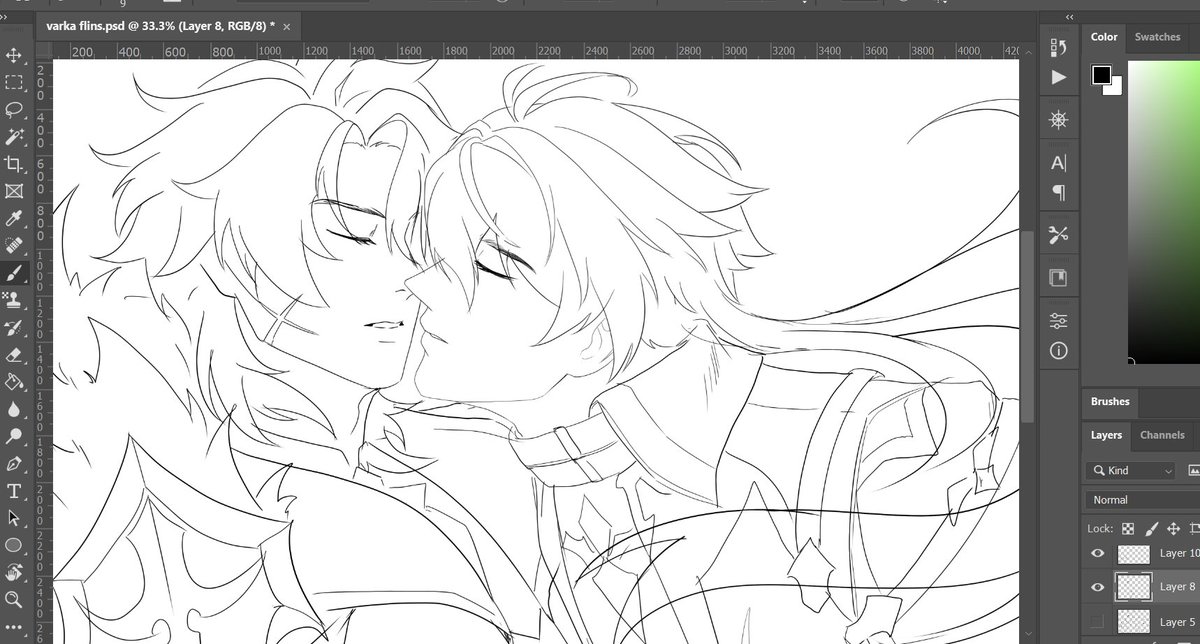Image resolution: width=1200 pixels, height=644 pixels.
Task: Click the black foreground color swatch
Action: coord(1102,75)
